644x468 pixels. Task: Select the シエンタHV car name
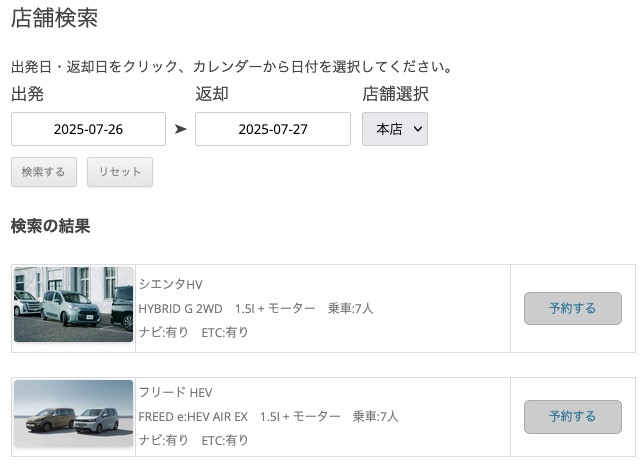(170, 284)
